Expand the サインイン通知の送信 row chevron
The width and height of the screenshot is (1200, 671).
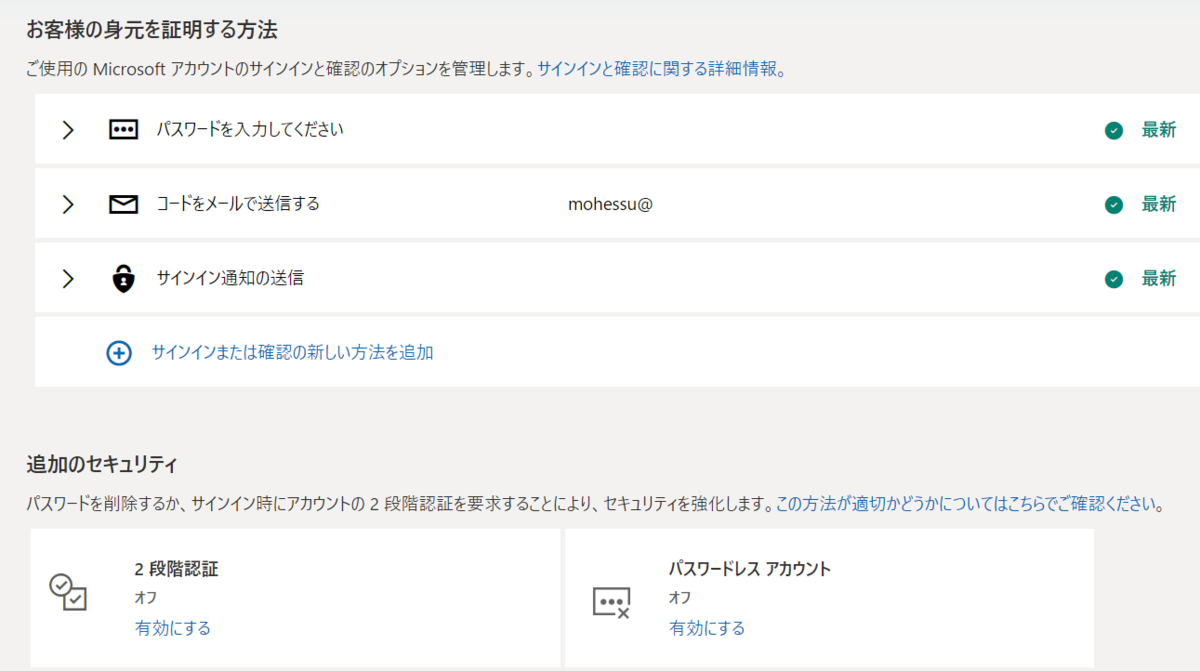tap(68, 279)
